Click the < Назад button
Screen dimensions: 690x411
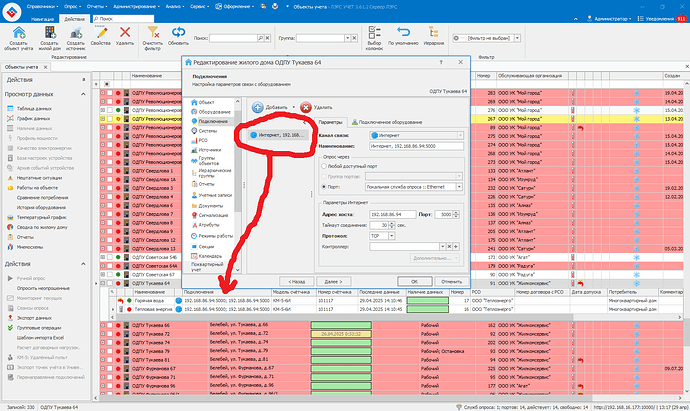(x=297, y=281)
